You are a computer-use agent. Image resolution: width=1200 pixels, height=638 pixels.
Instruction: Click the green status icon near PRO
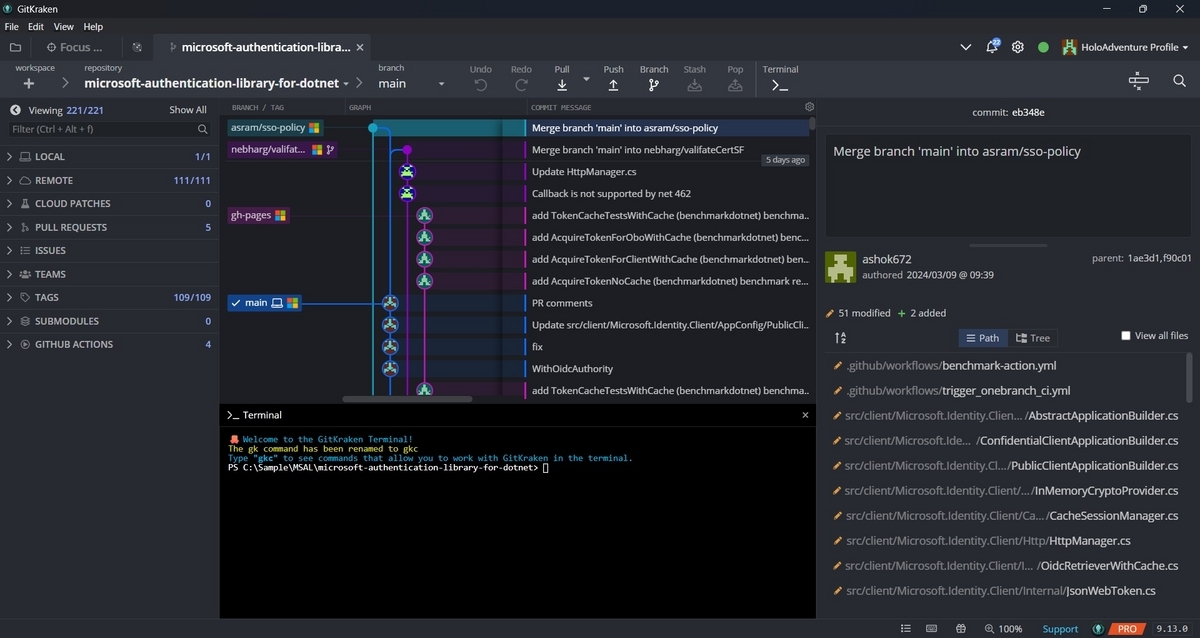pyautogui.click(x=1099, y=629)
